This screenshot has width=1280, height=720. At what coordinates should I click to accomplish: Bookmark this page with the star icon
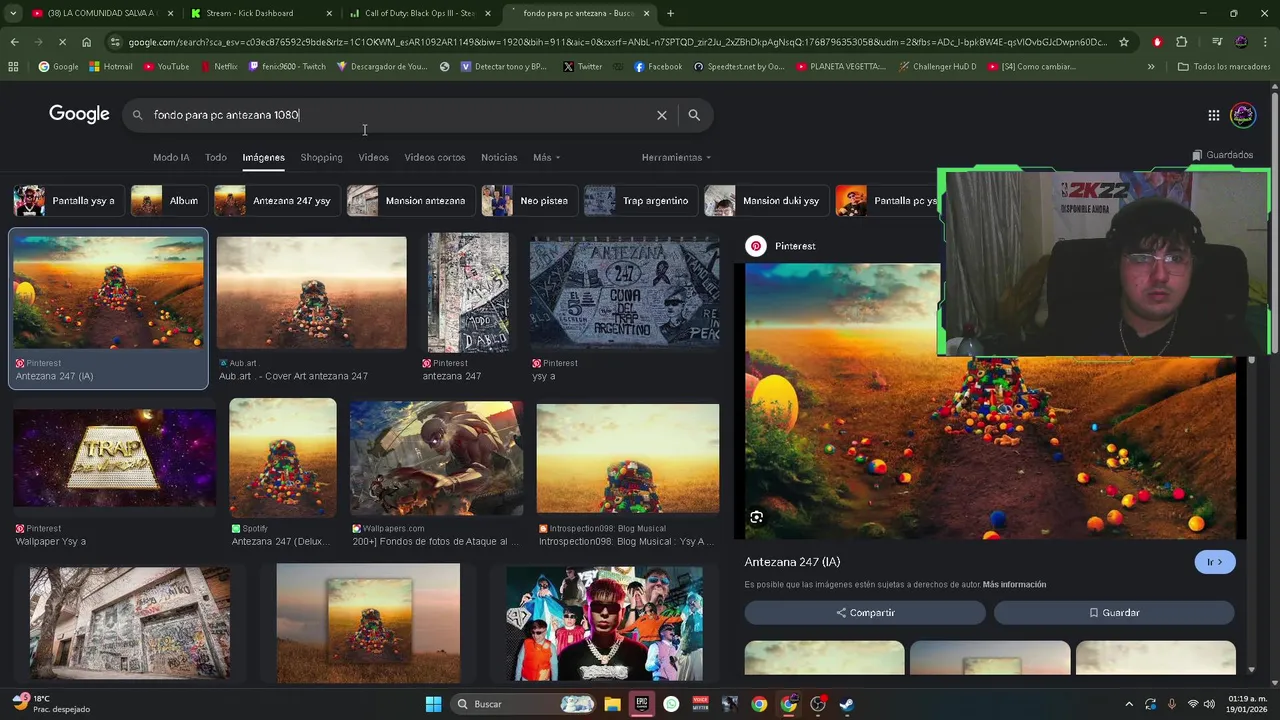(1124, 42)
